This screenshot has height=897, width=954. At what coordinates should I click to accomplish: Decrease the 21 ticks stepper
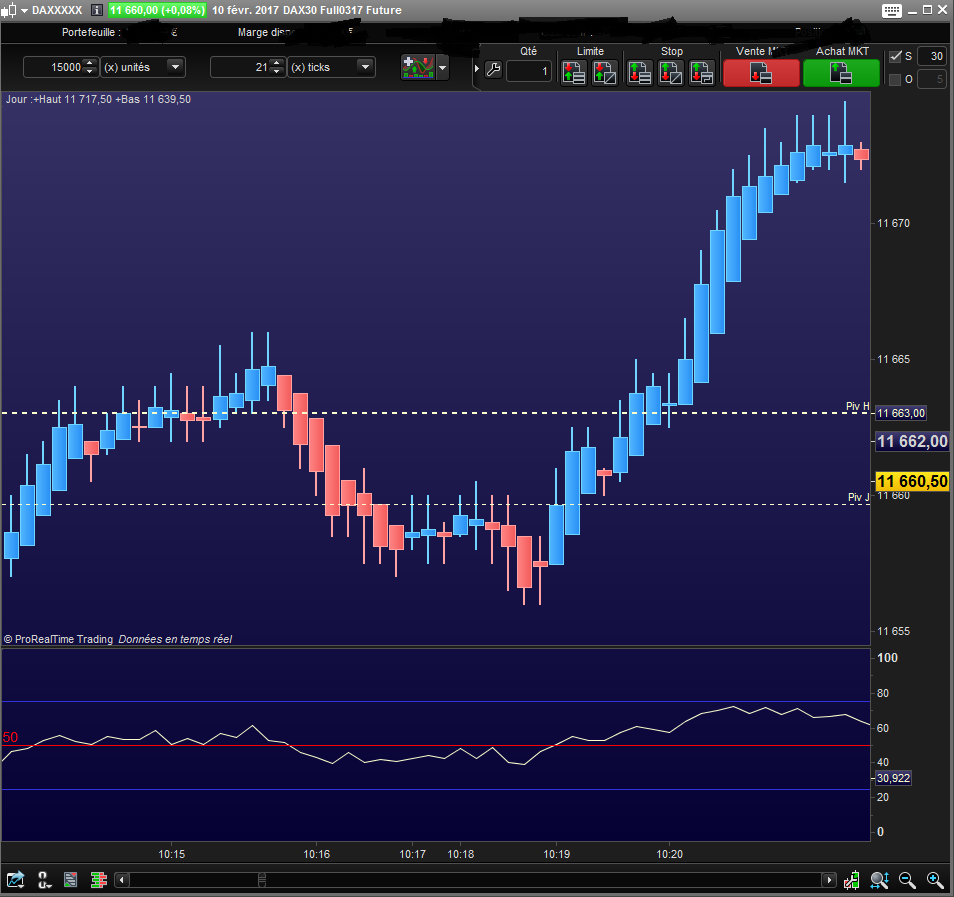[x=276, y=72]
